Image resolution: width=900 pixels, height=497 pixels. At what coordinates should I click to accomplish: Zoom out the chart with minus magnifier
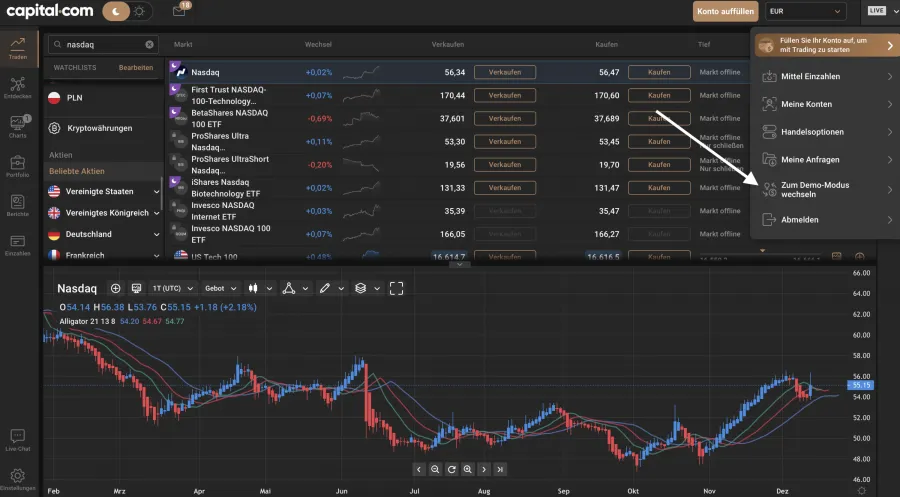tap(435, 469)
